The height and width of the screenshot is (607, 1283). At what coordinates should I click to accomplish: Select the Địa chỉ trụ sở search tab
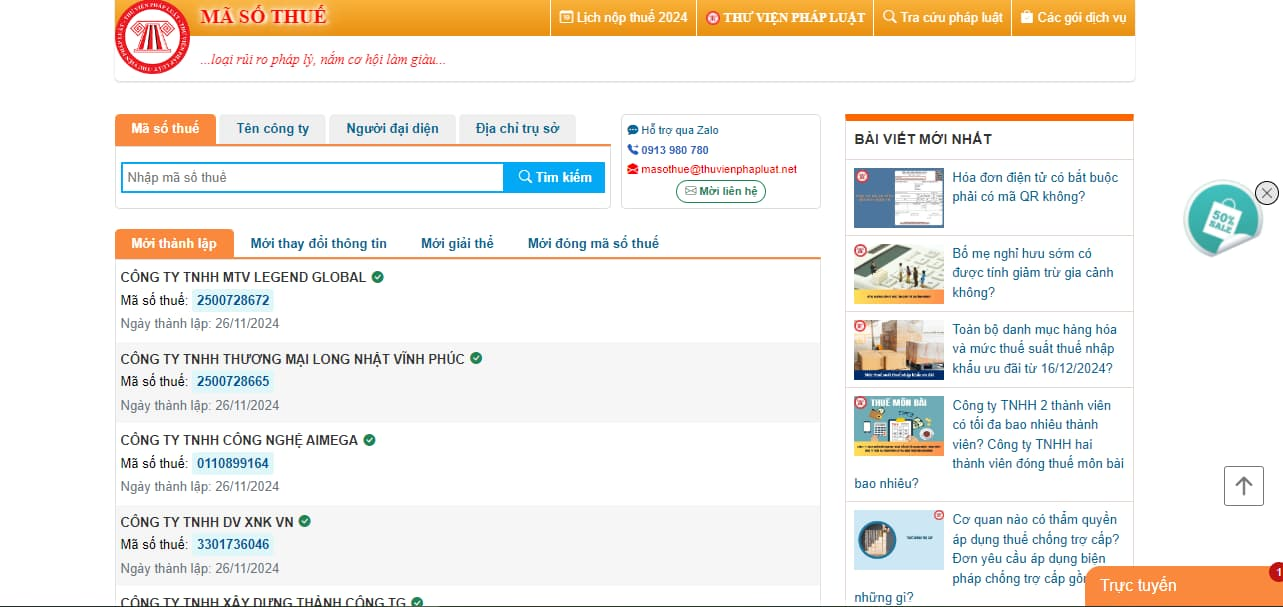[x=517, y=129]
